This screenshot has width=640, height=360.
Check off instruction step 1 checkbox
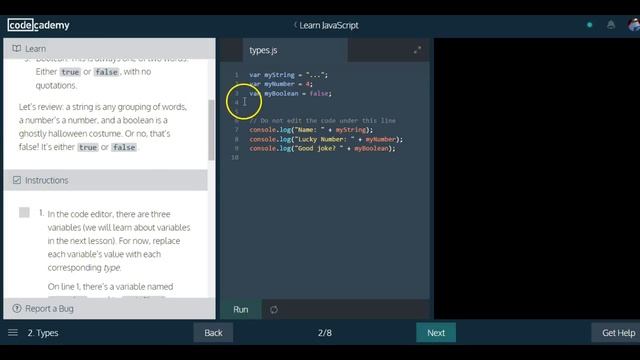pyautogui.click(x=24, y=213)
